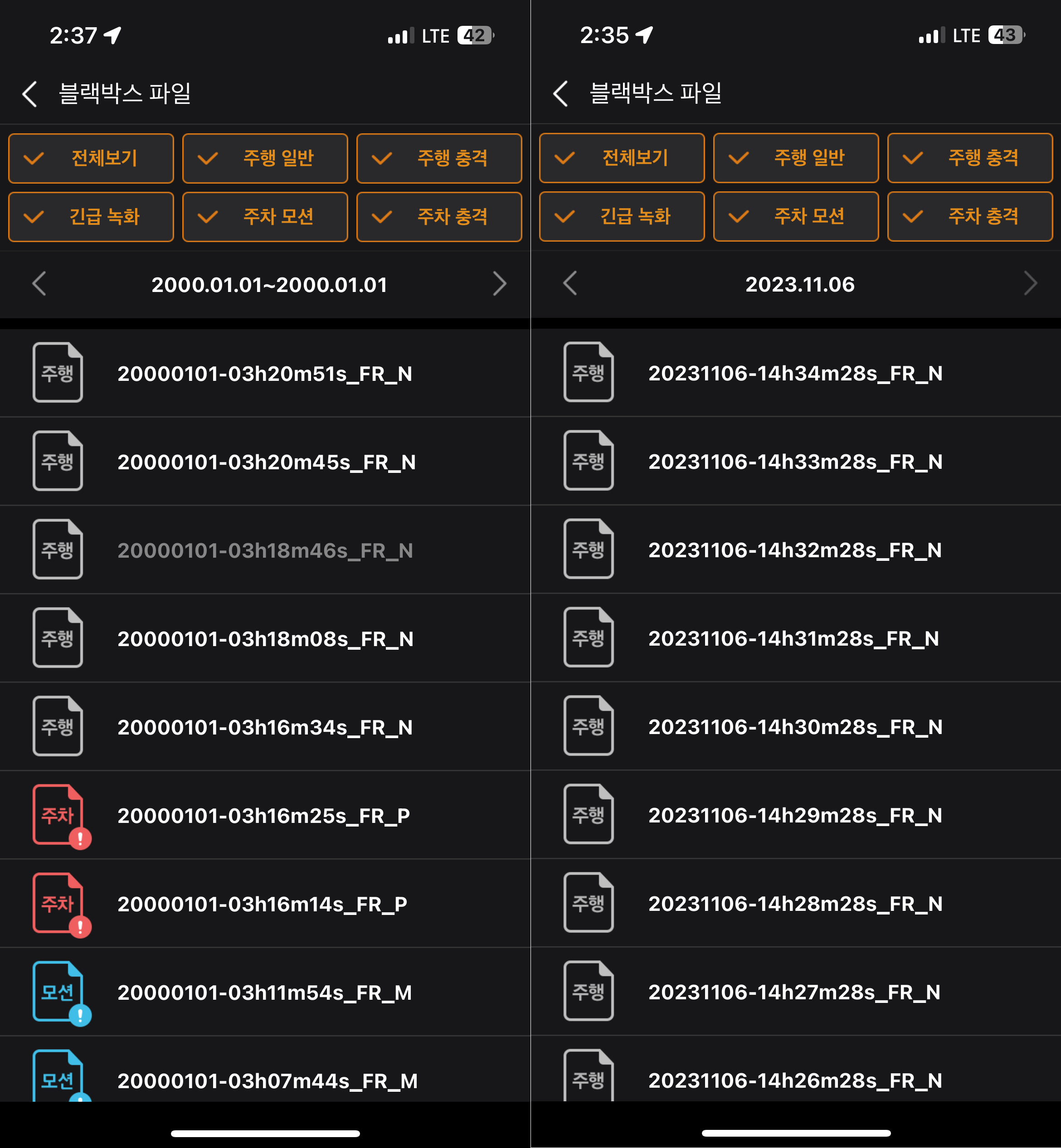Tap red 주차 icon for 03h16m25s file

pyautogui.click(x=58, y=815)
